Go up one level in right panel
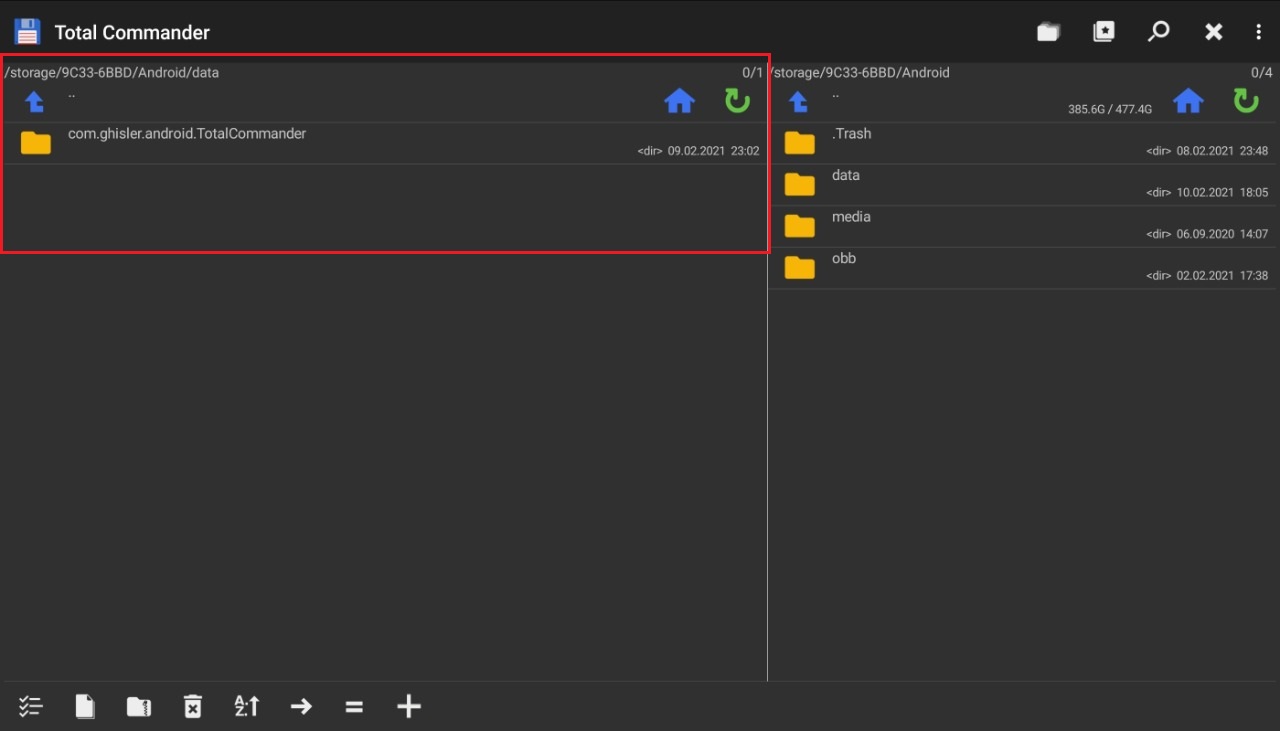This screenshot has width=1280, height=731. (x=798, y=101)
